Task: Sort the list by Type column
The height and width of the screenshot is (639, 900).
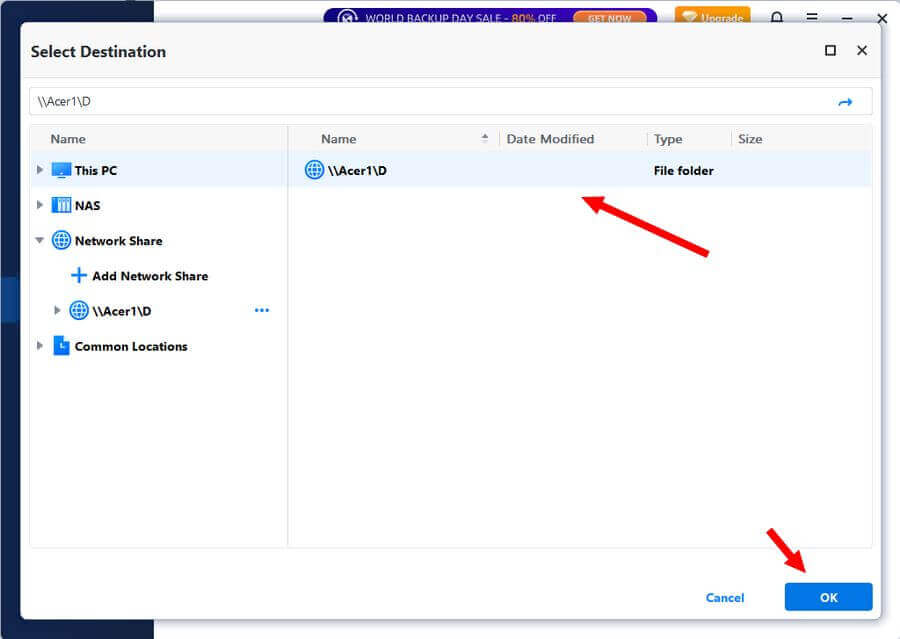Action: pos(668,139)
